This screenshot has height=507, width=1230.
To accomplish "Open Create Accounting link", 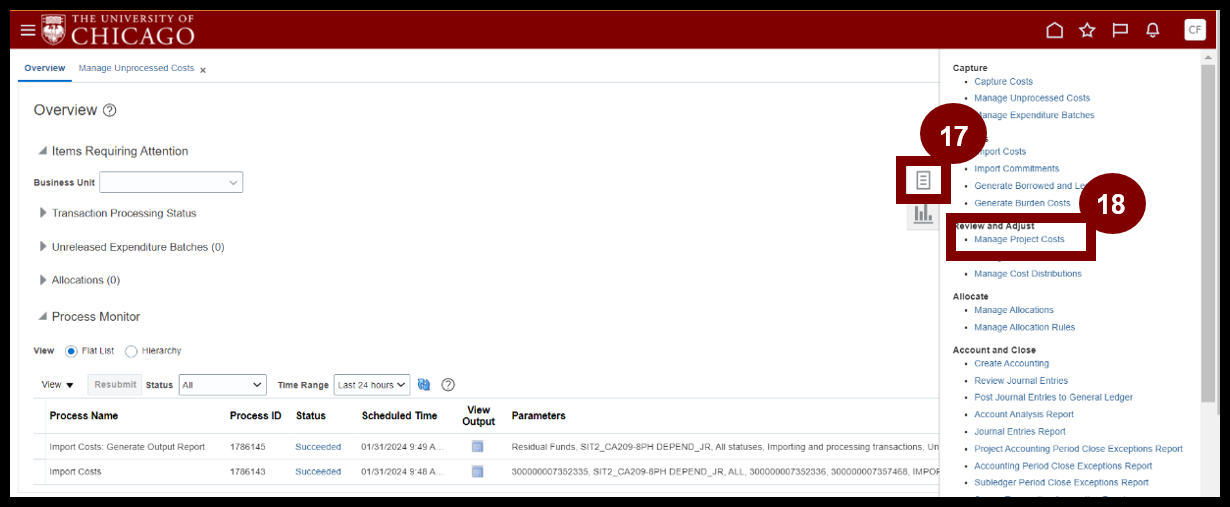I will pyautogui.click(x=1012, y=364).
